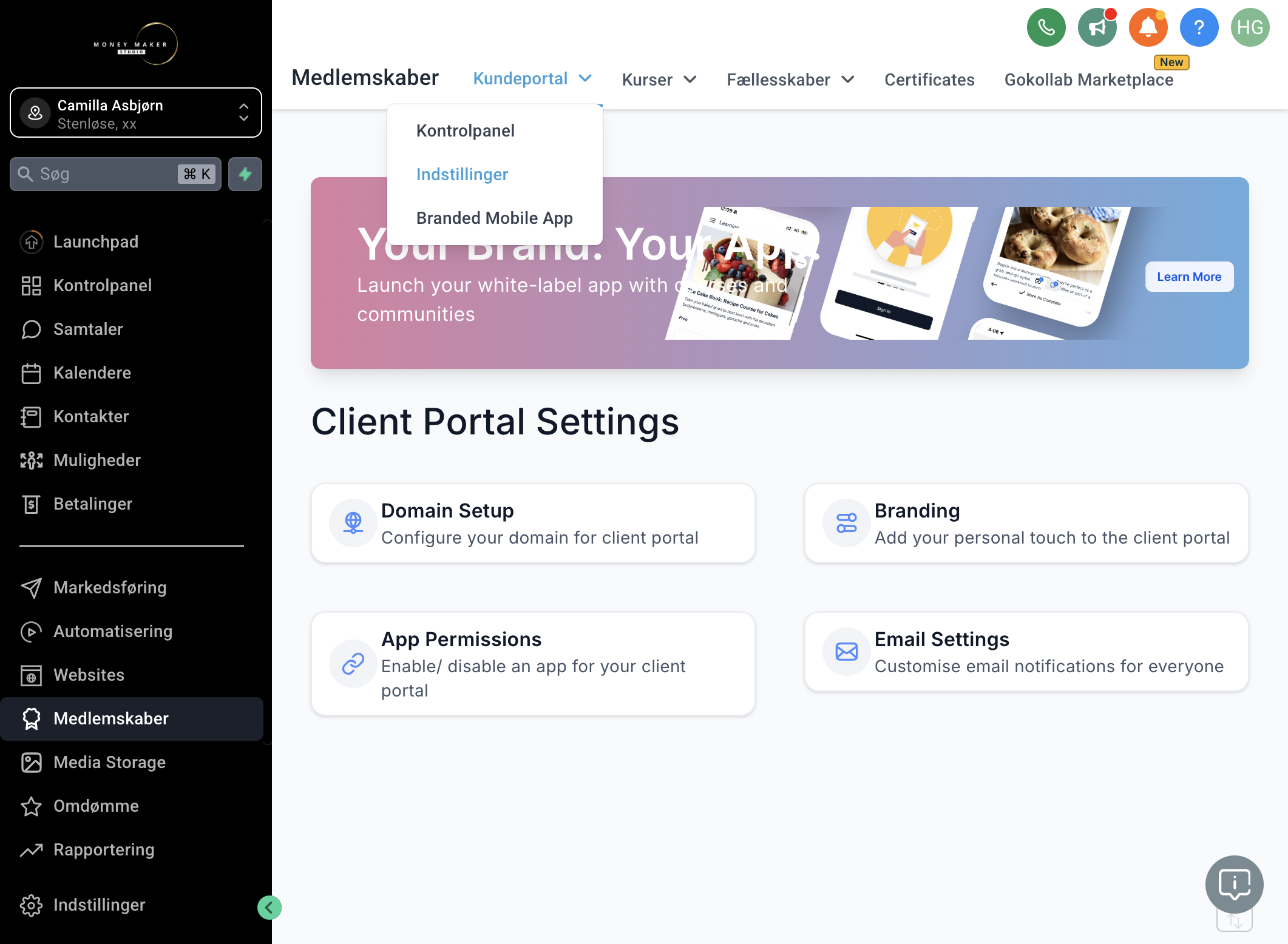Open the Email Settings card title
1288x944 pixels.
[942, 639]
